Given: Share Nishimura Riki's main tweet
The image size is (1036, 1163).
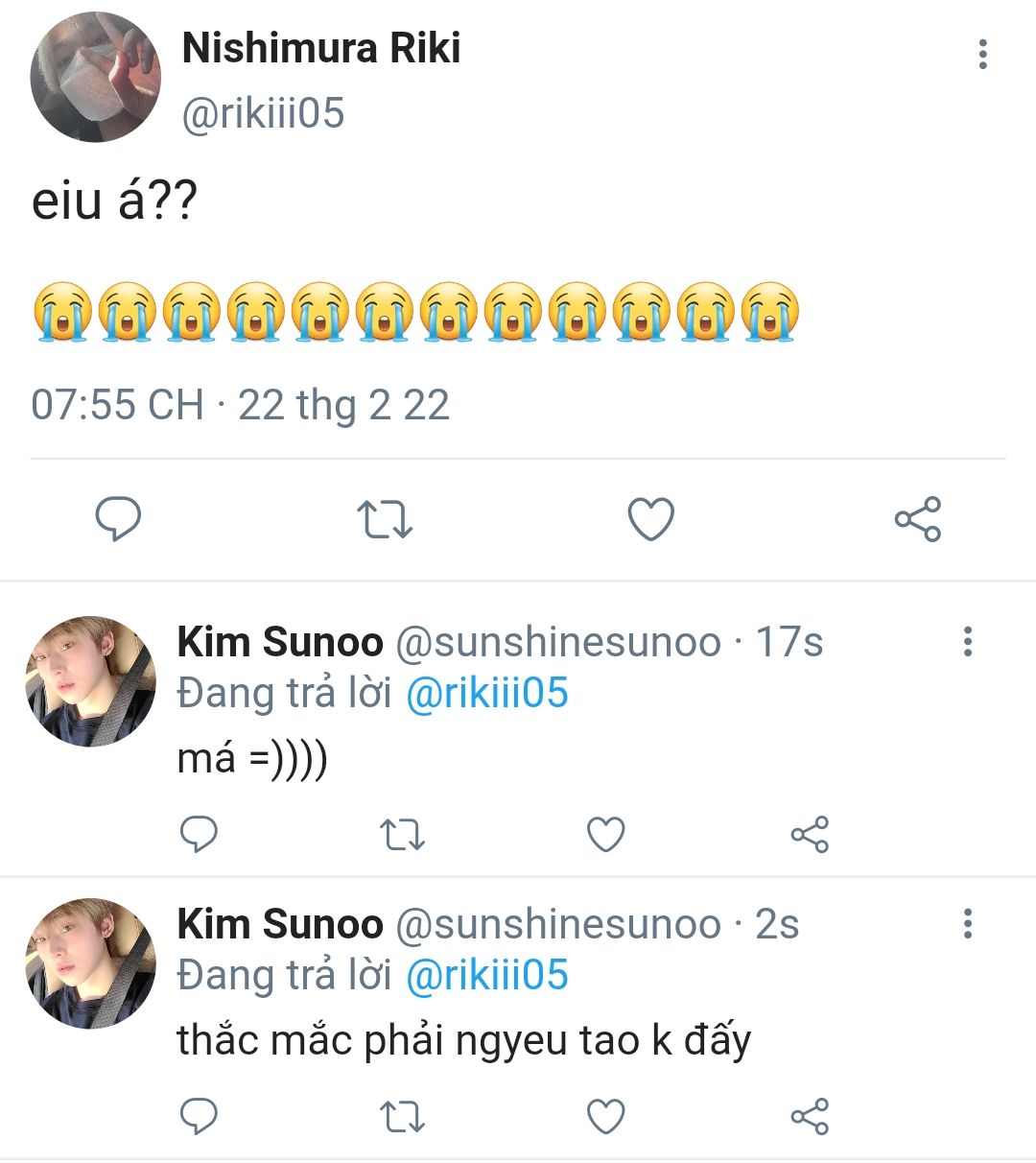Looking at the screenshot, I should [x=918, y=519].
